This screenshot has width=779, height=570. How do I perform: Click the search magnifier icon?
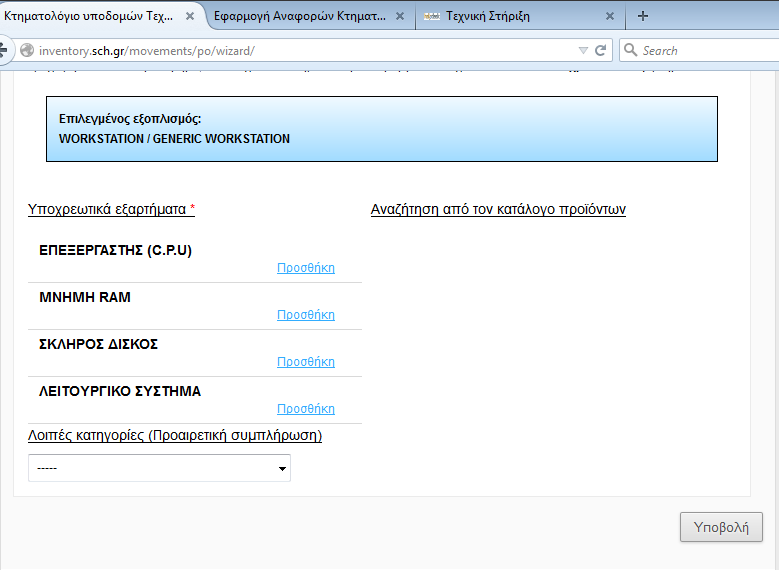(x=630, y=50)
